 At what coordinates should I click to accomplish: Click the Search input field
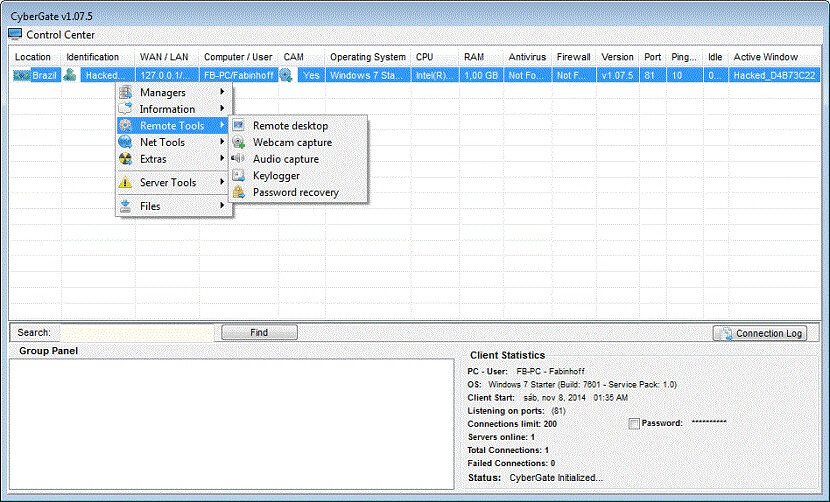[x=137, y=333]
